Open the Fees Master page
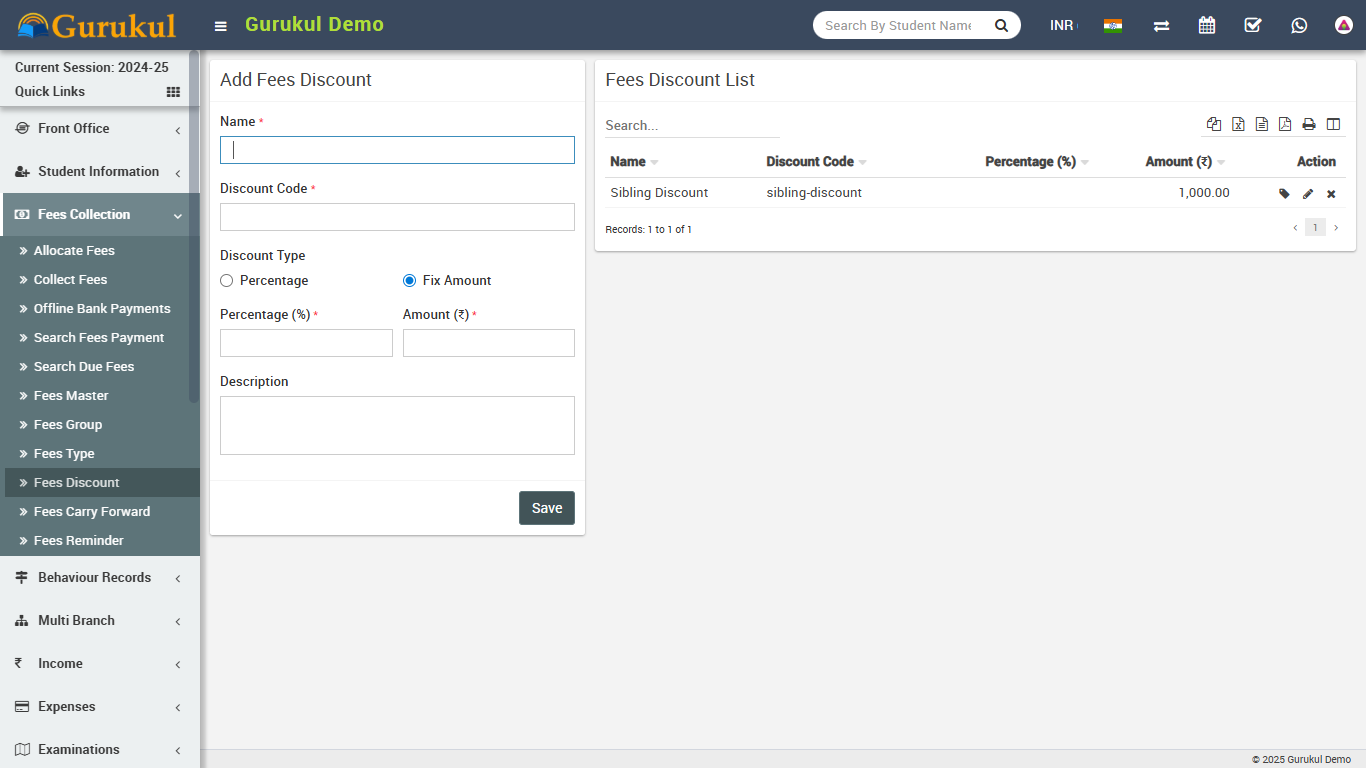 tap(71, 396)
